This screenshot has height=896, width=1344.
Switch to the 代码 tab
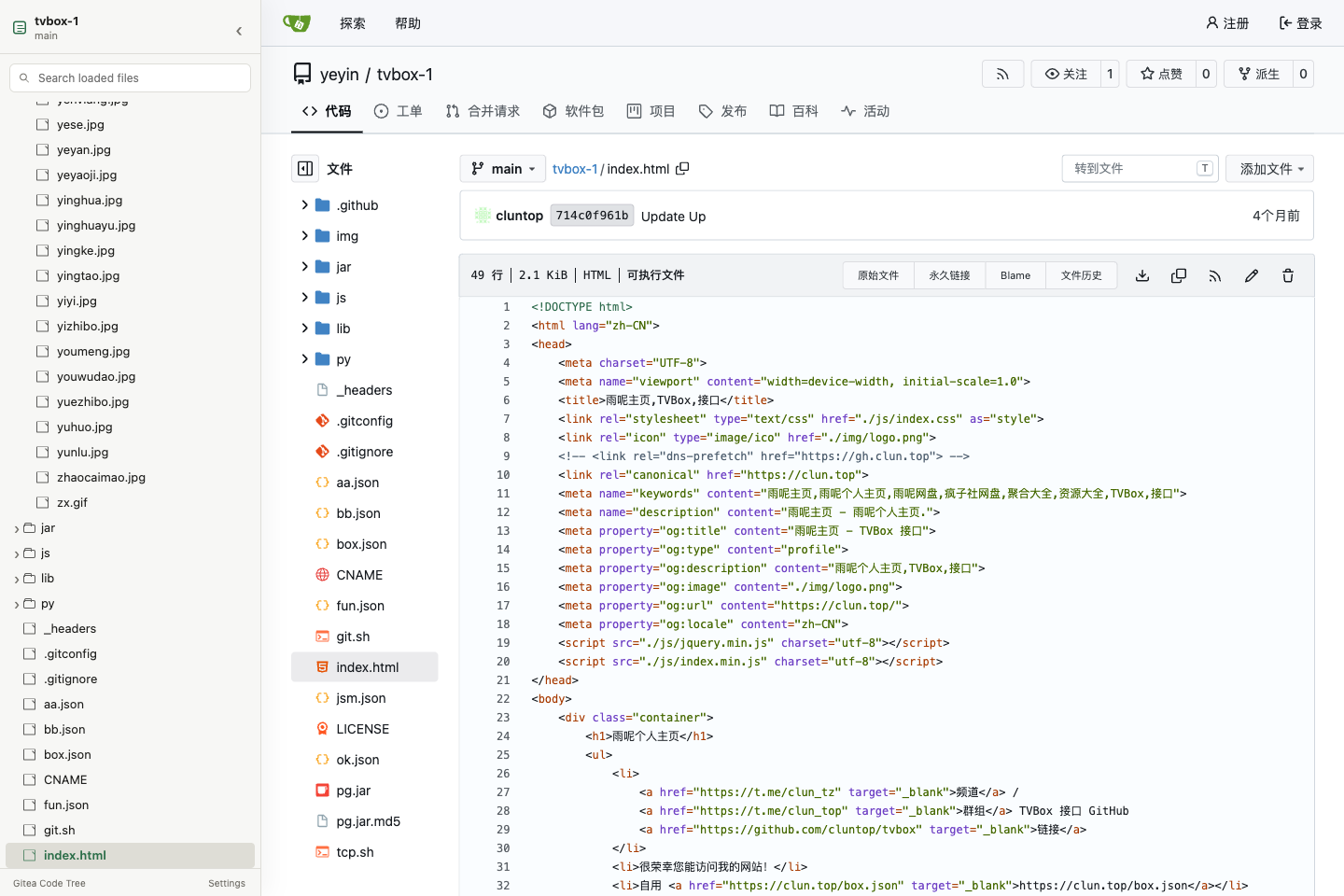click(327, 111)
